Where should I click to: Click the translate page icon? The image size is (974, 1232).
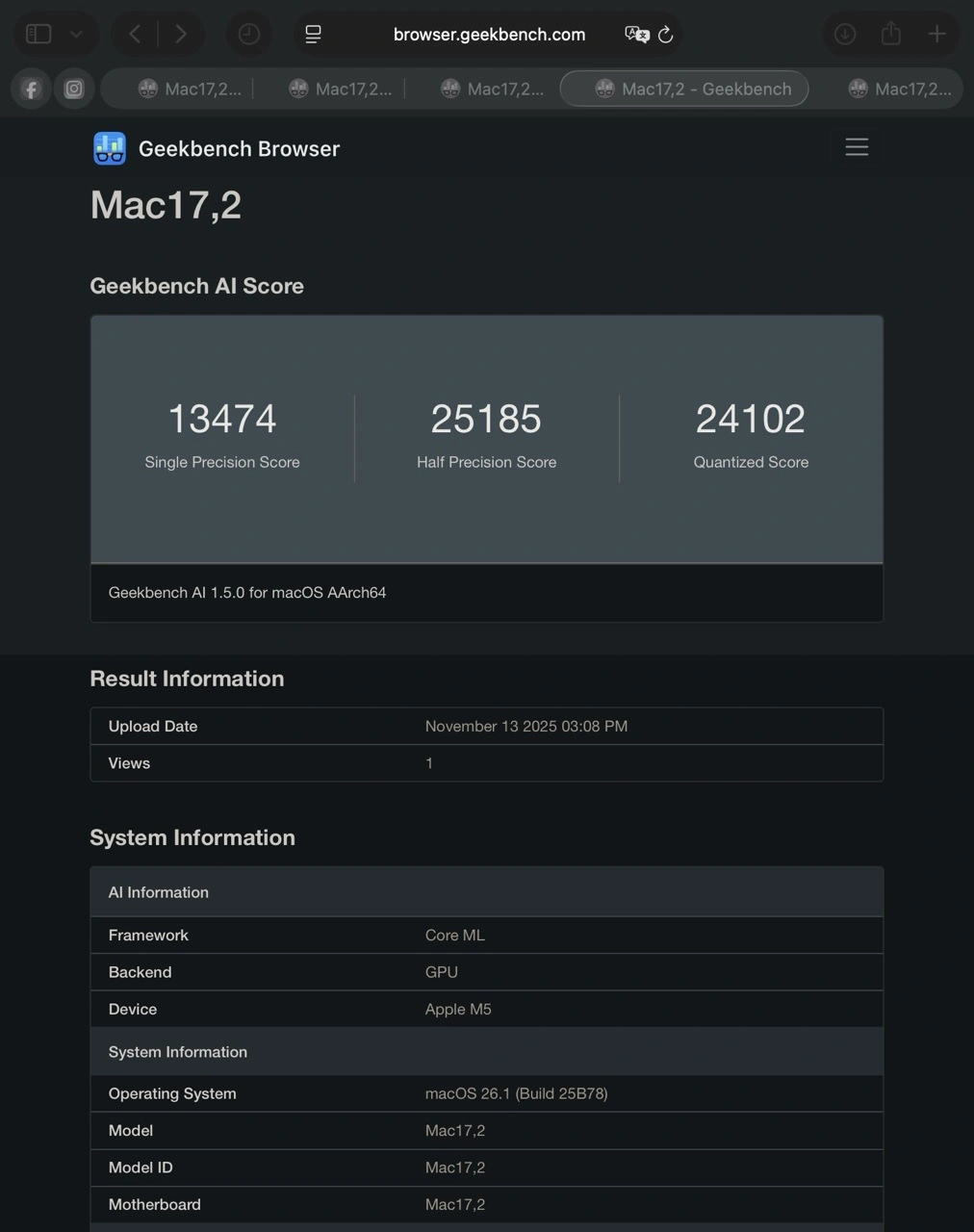click(636, 35)
